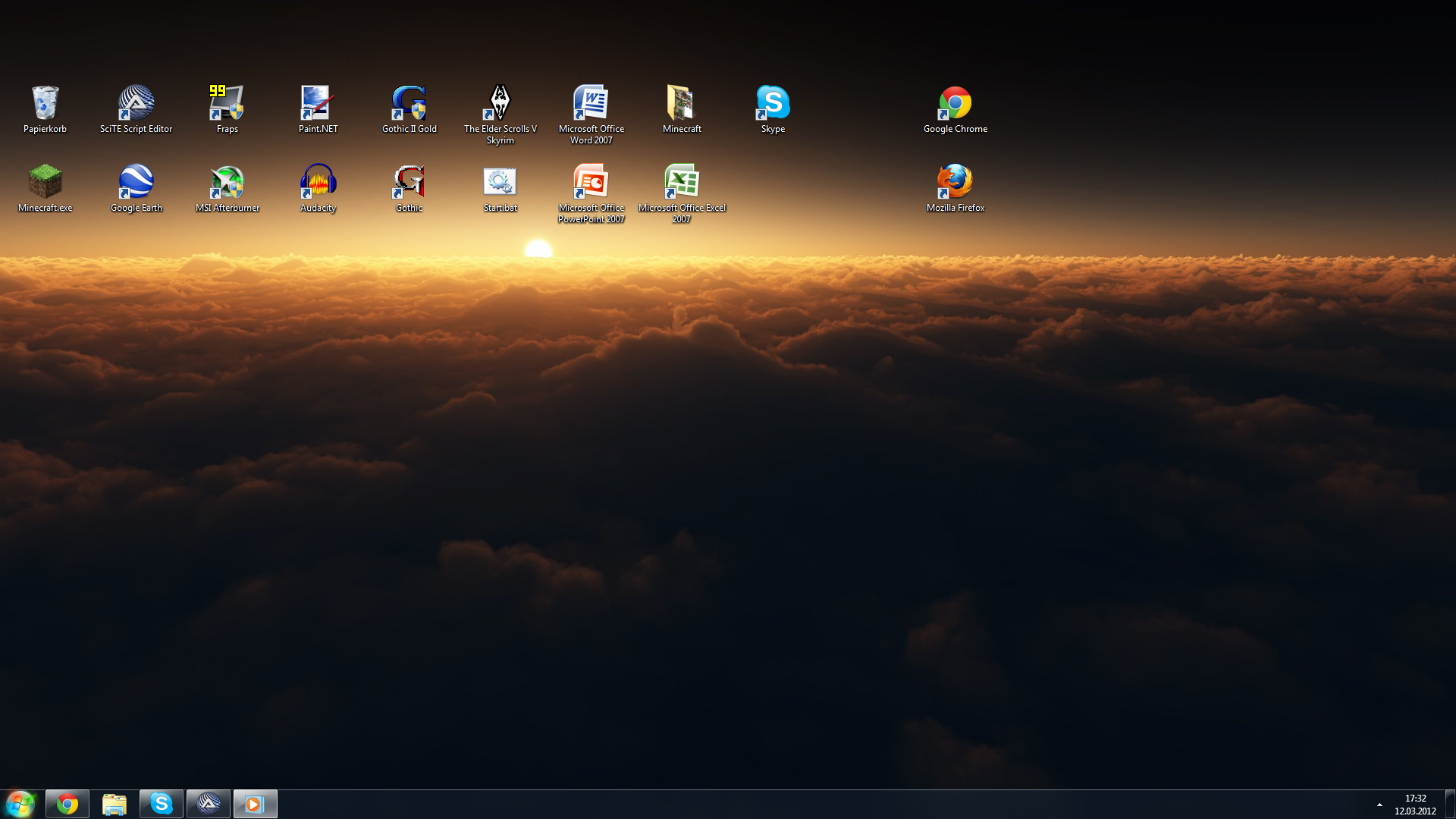Select The Elder Scrolls V Skyrim icon
This screenshot has height=819, width=1456.
tap(500, 104)
